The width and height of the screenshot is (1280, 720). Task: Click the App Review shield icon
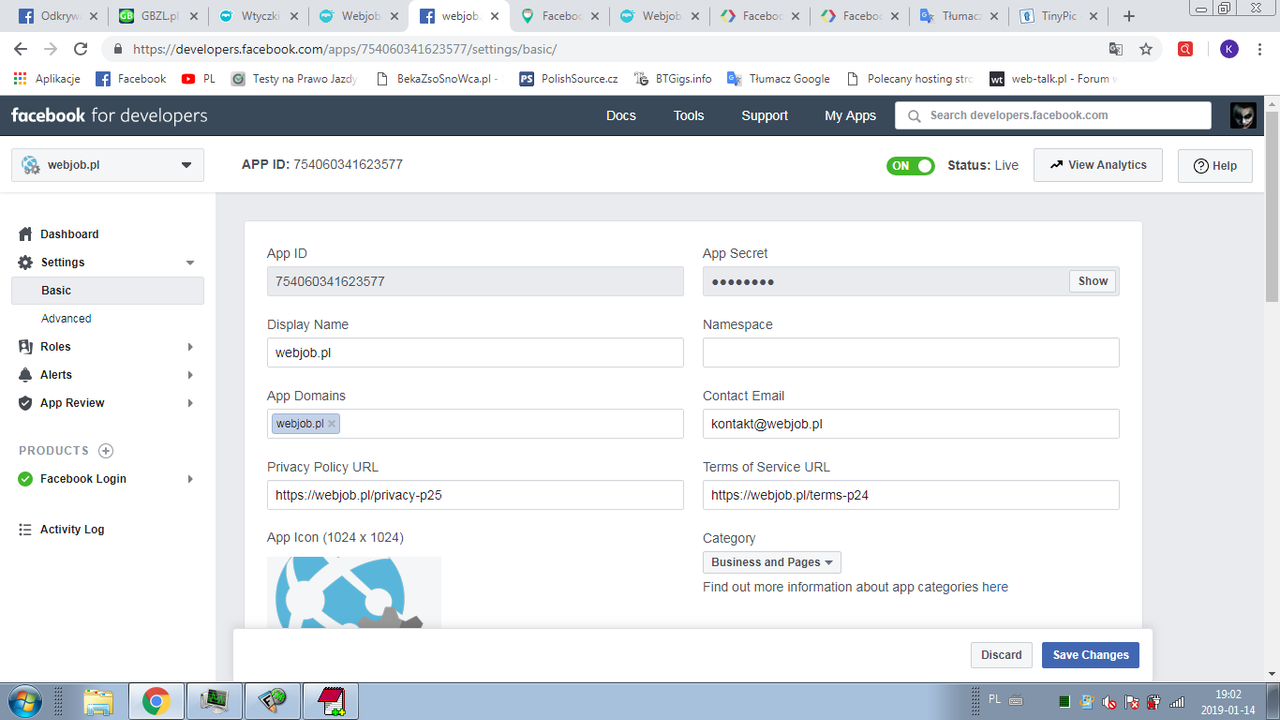[x=26, y=403]
